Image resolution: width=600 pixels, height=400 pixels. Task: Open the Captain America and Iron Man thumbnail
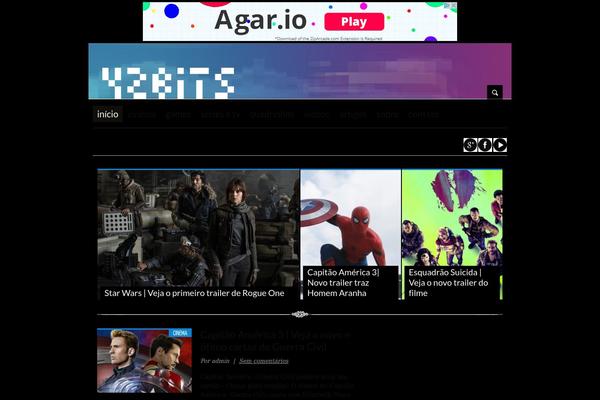point(144,361)
